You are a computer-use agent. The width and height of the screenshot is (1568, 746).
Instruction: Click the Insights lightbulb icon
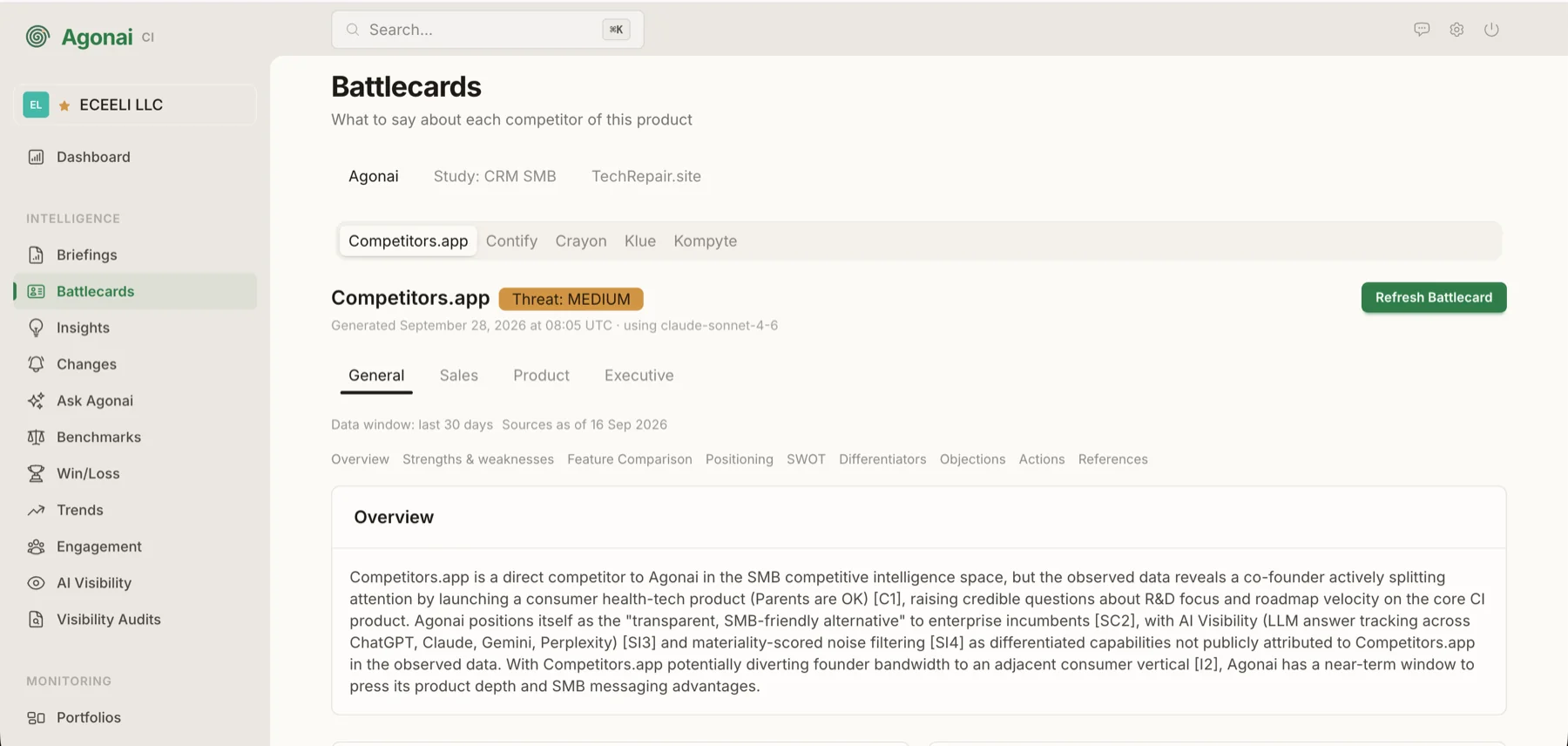pos(36,328)
